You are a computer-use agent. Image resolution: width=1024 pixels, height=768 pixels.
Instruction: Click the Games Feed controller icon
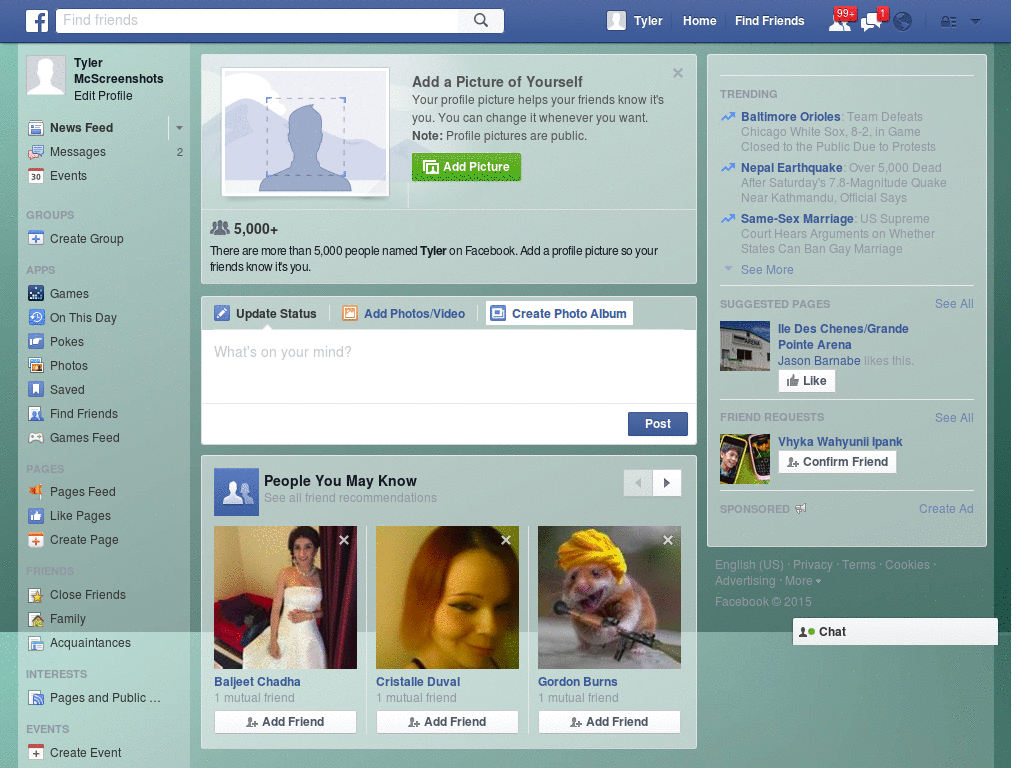tap(36, 438)
